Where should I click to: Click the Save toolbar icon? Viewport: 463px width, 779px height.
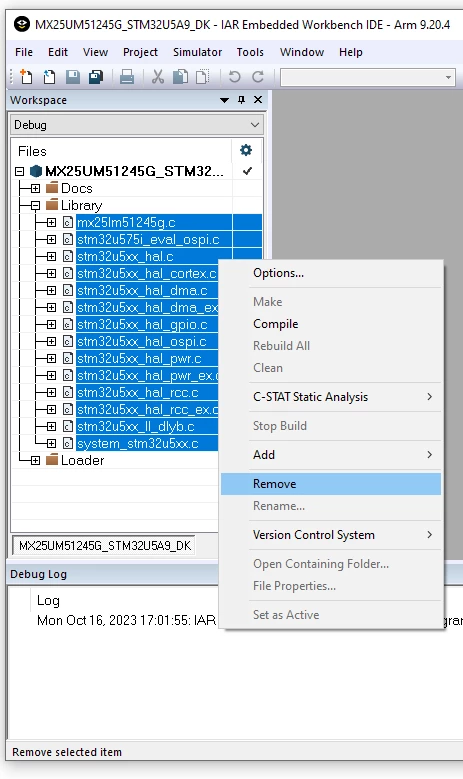click(x=73, y=77)
